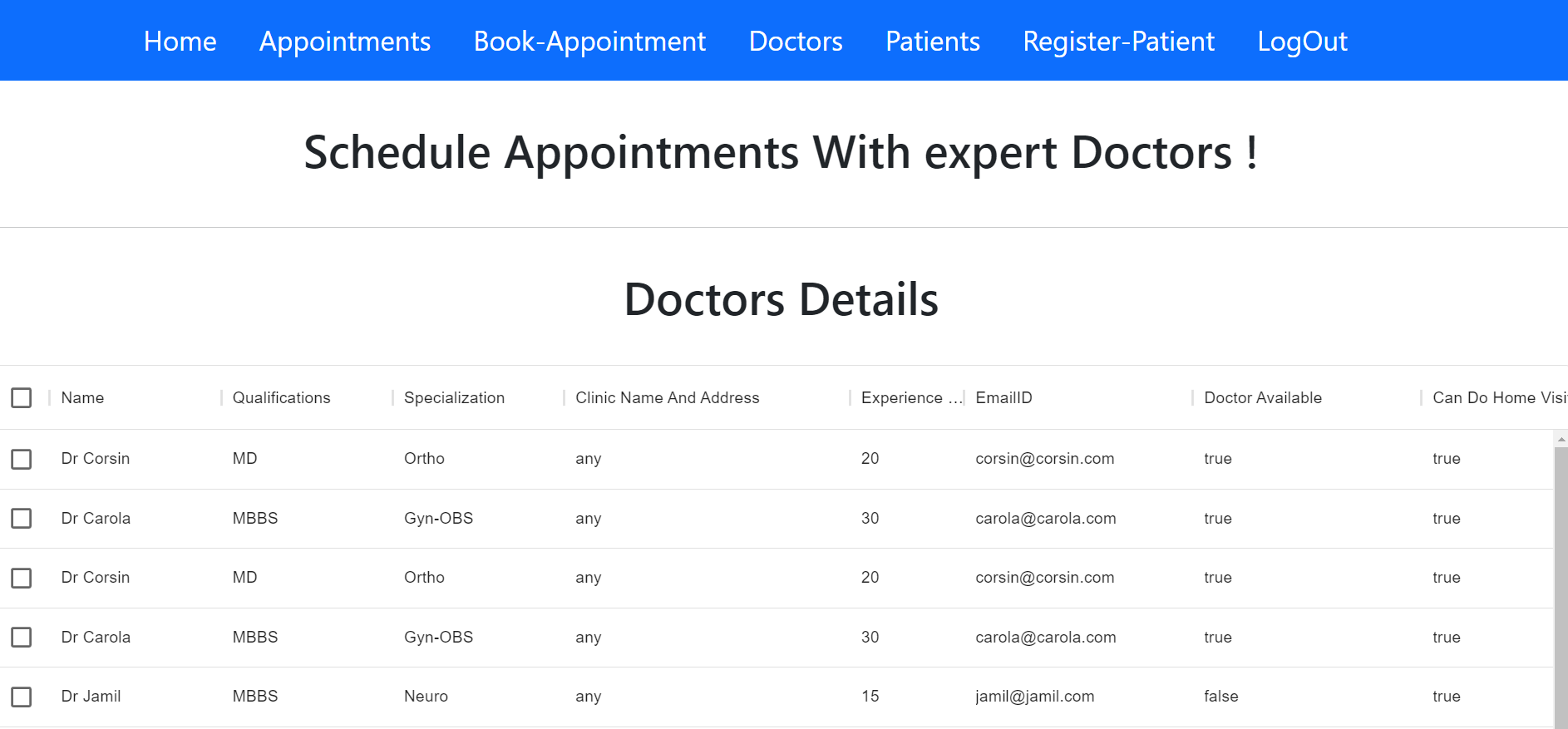Toggle the select-all checkbox in the header
Screen dimensions: 1568x729
pyautogui.click(x=22, y=397)
